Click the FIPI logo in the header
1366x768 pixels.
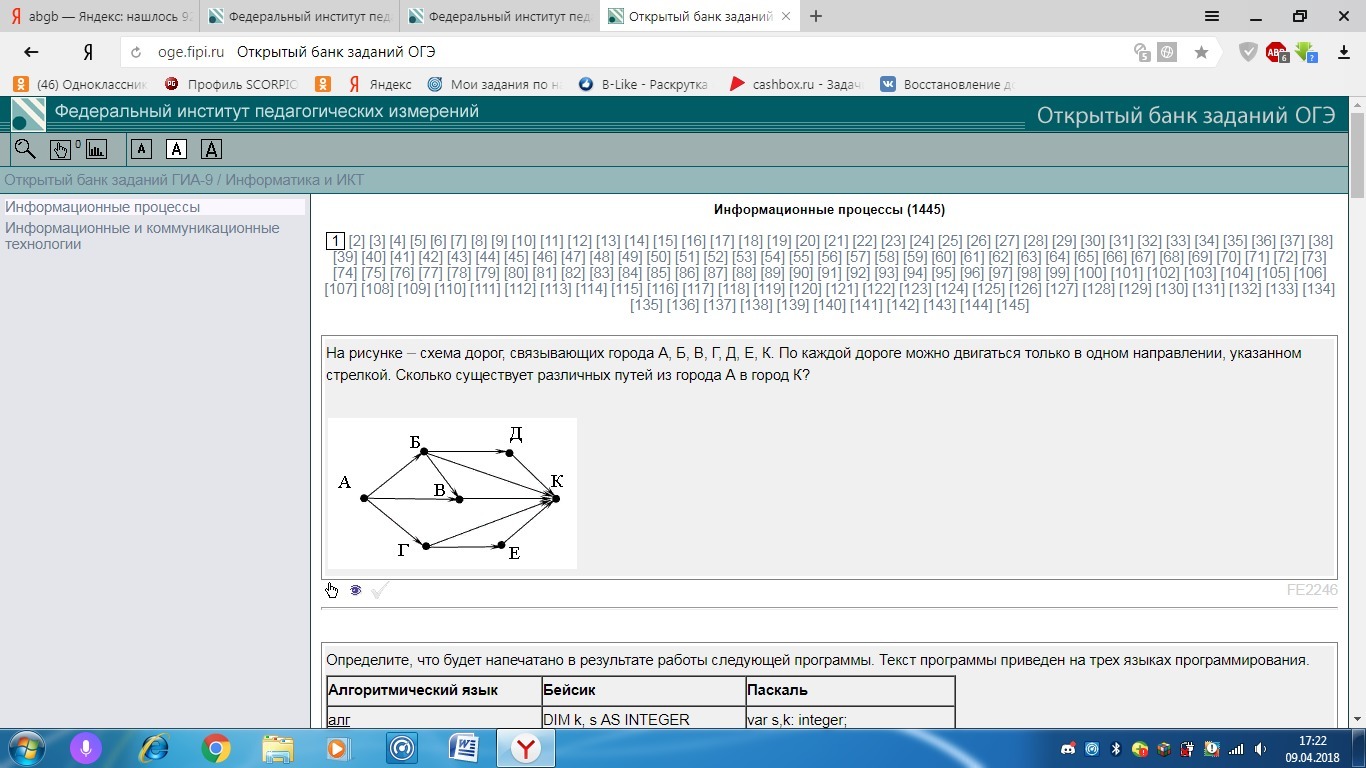point(28,114)
